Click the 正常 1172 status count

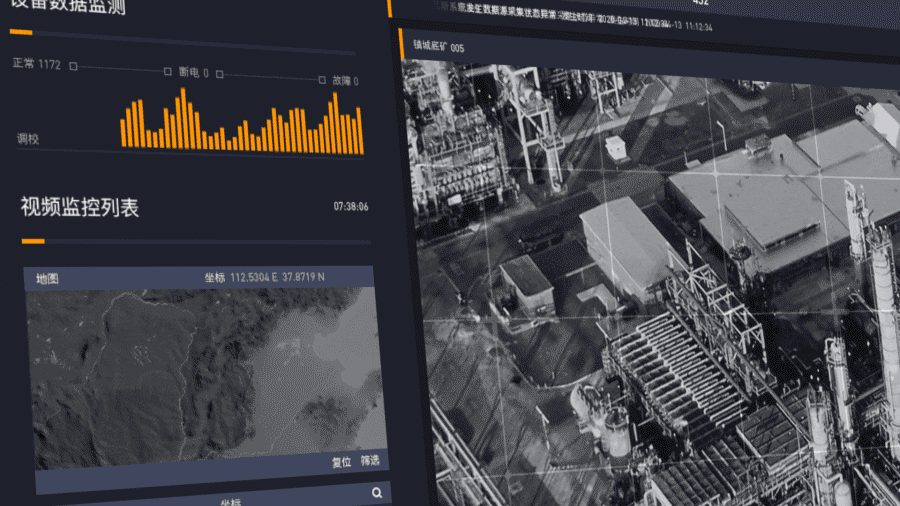(x=36, y=64)
